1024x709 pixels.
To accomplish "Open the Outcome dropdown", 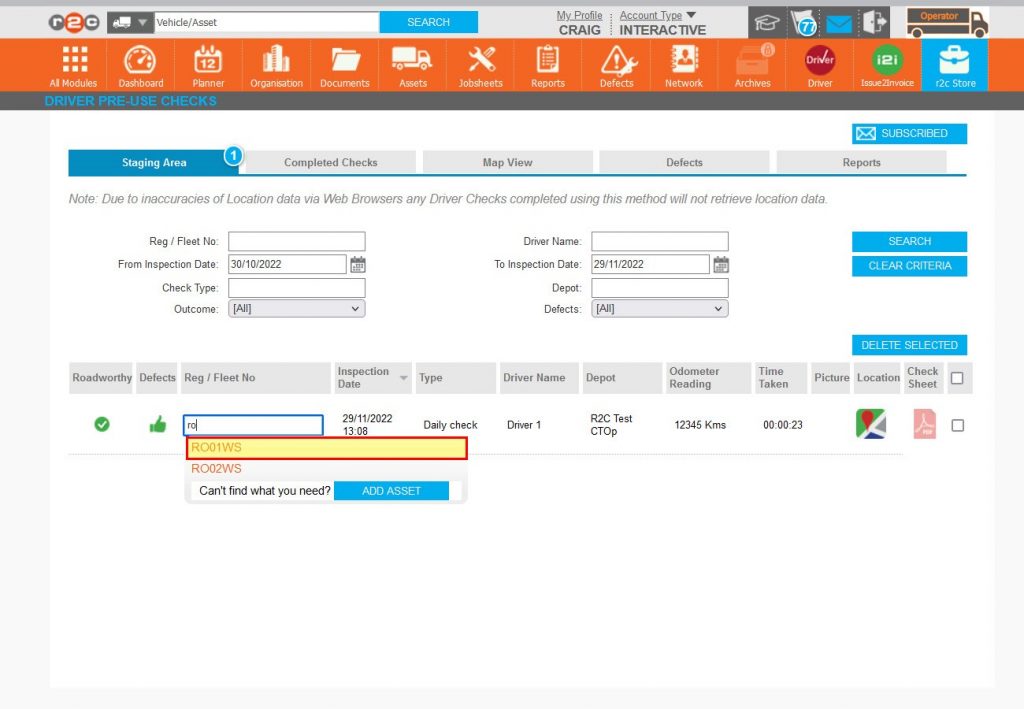I will pyautogui.click(x=296, y=308).
